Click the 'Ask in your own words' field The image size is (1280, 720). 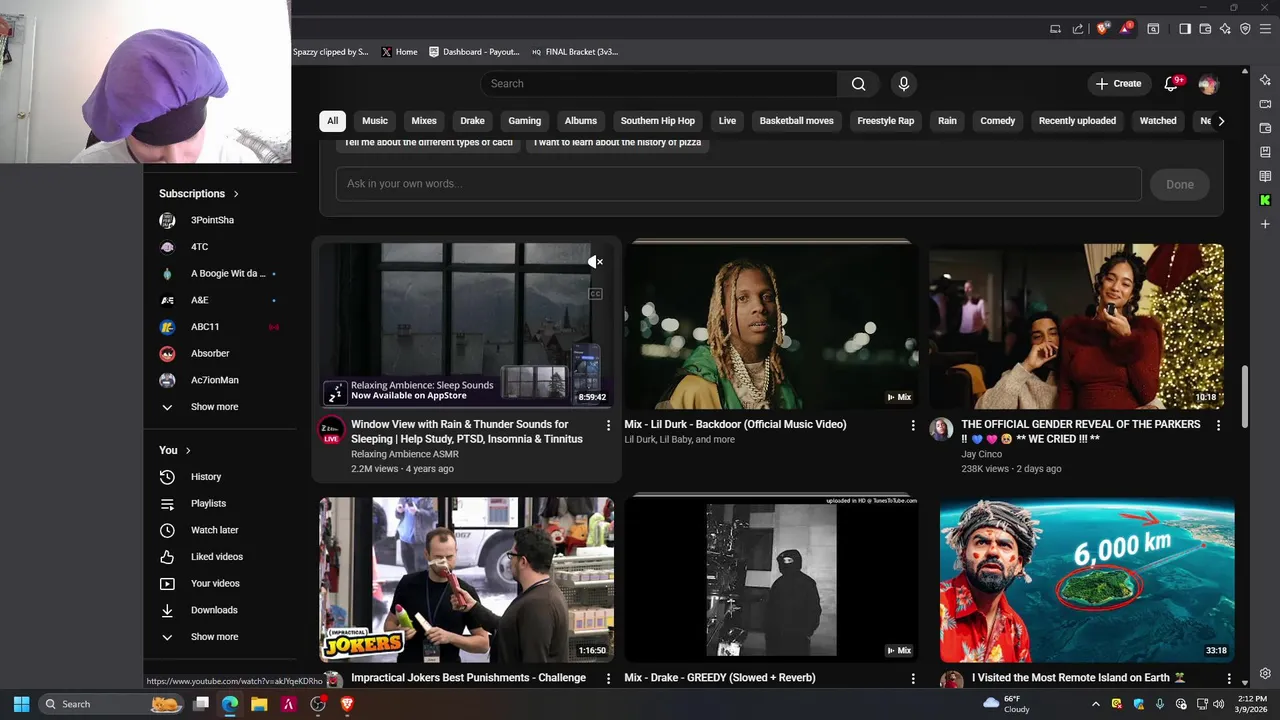(739, 184)
